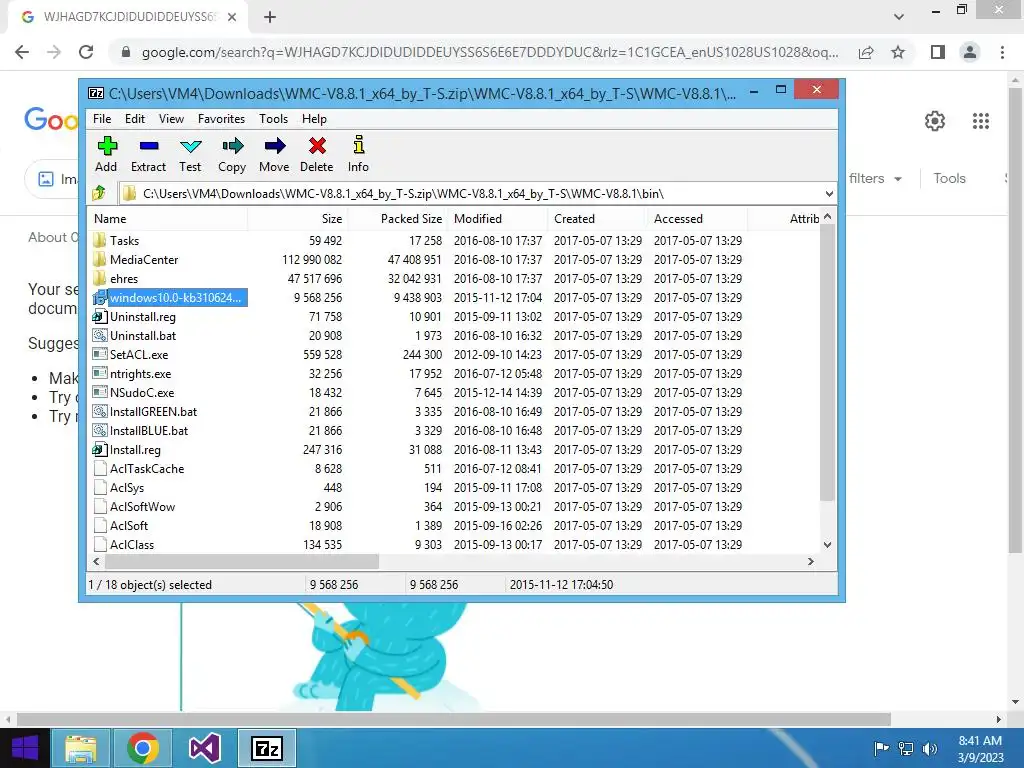Sort by the Size column header
Screen dimensions: 1024x768
pyautogui.click(x=298, y=219)
